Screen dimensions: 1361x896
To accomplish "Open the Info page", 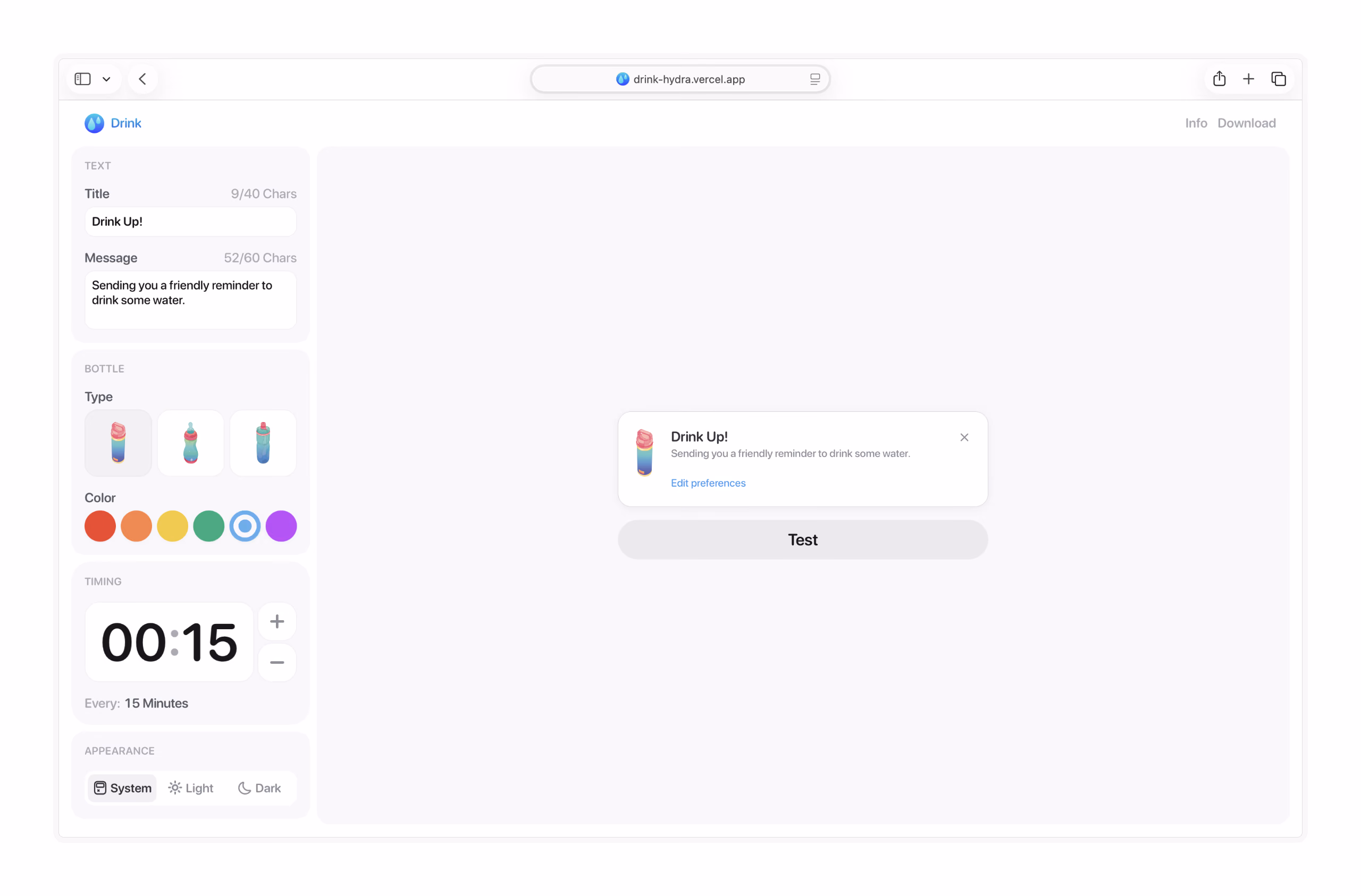I will tap(1196, 123).
